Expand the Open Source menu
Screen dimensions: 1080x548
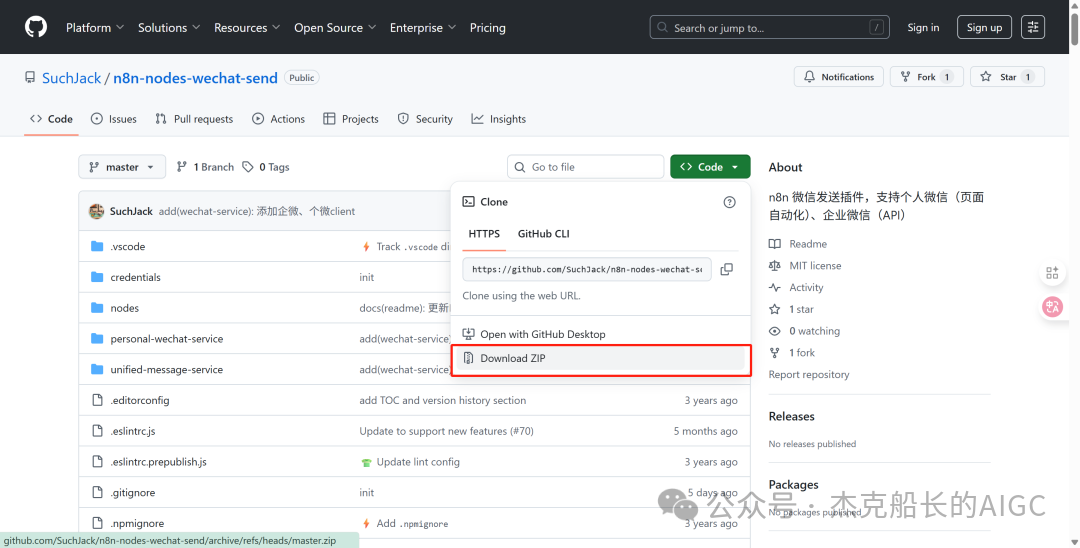click(x=335, y=28)
